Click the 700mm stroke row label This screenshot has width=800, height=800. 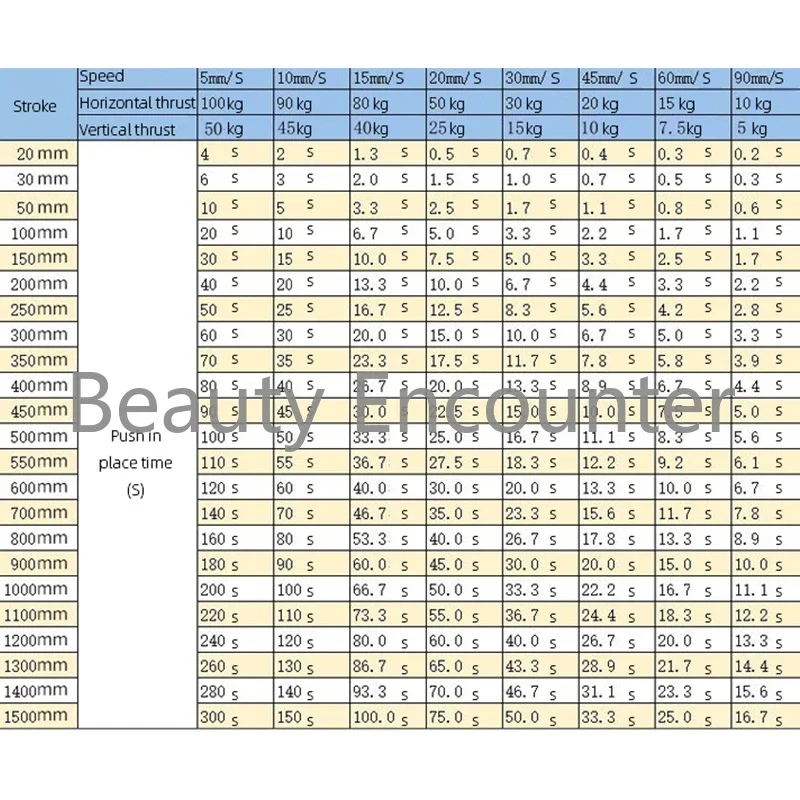[38, 513]
